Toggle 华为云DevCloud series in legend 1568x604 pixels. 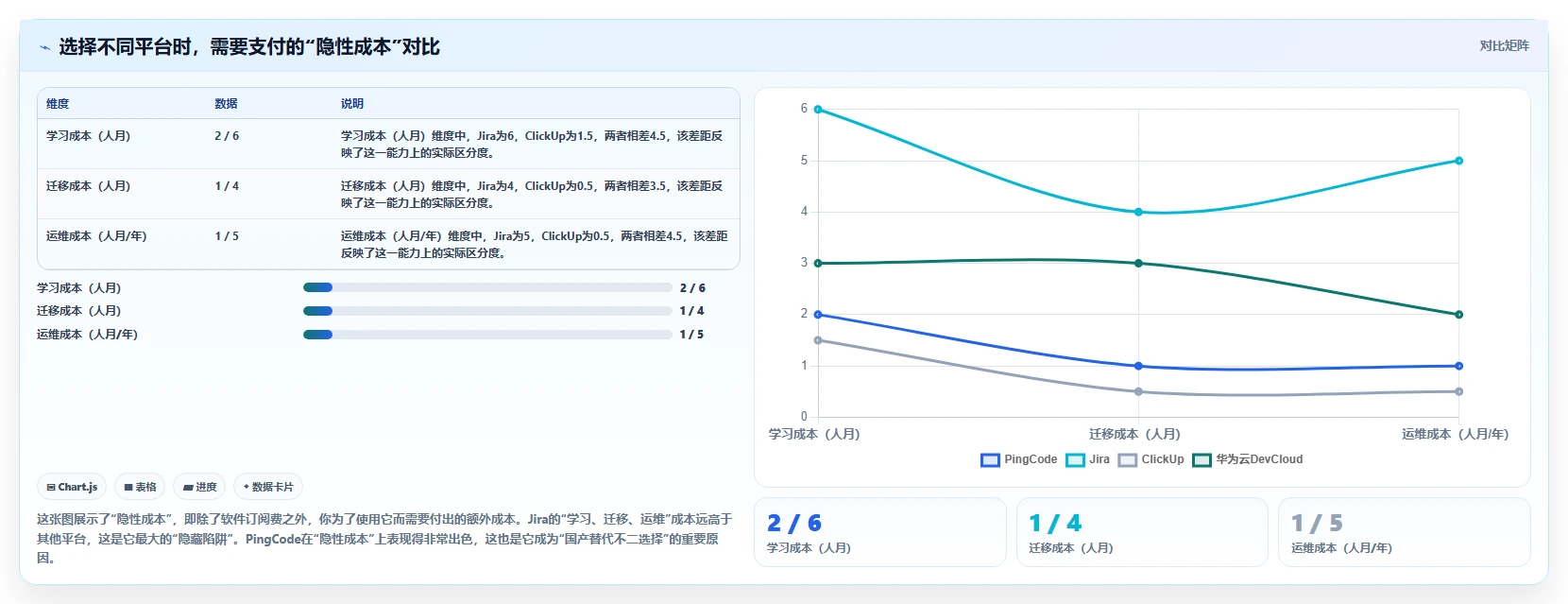point(1248,459)
